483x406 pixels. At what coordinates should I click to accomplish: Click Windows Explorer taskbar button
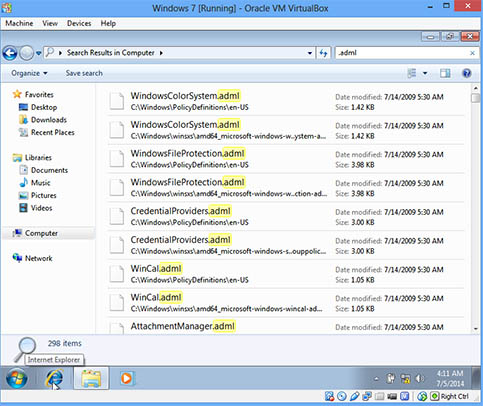91,379
